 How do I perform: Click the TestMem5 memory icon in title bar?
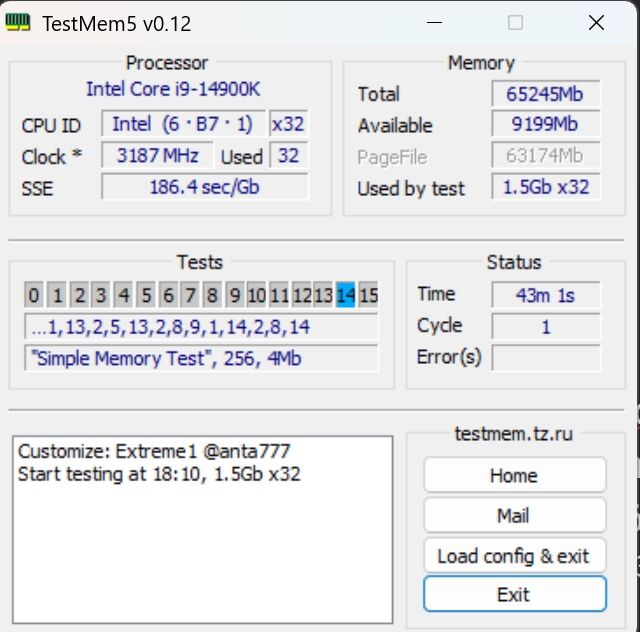(x=18, y=22)
